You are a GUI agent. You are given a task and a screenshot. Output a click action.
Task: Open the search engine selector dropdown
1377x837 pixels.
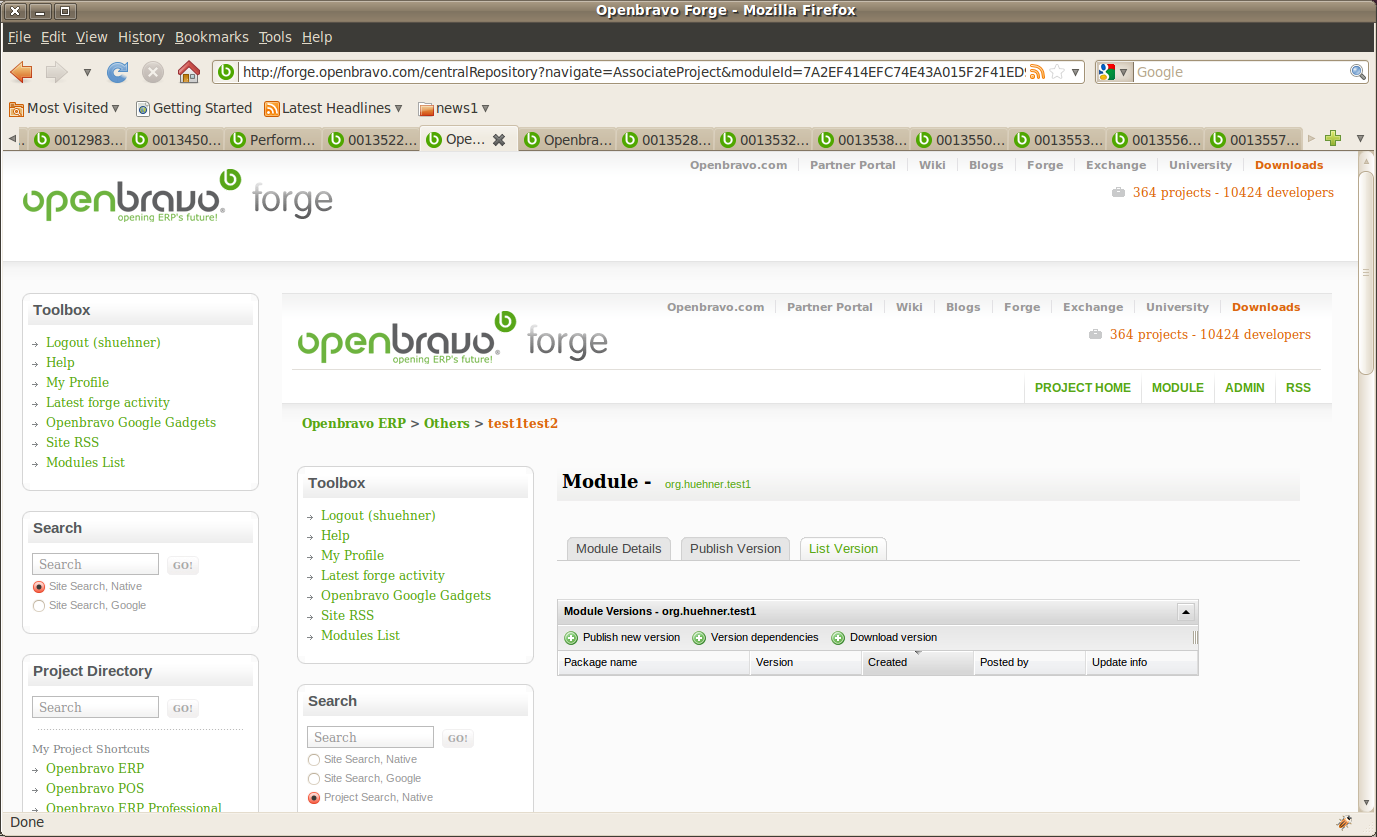point(1114,72)
